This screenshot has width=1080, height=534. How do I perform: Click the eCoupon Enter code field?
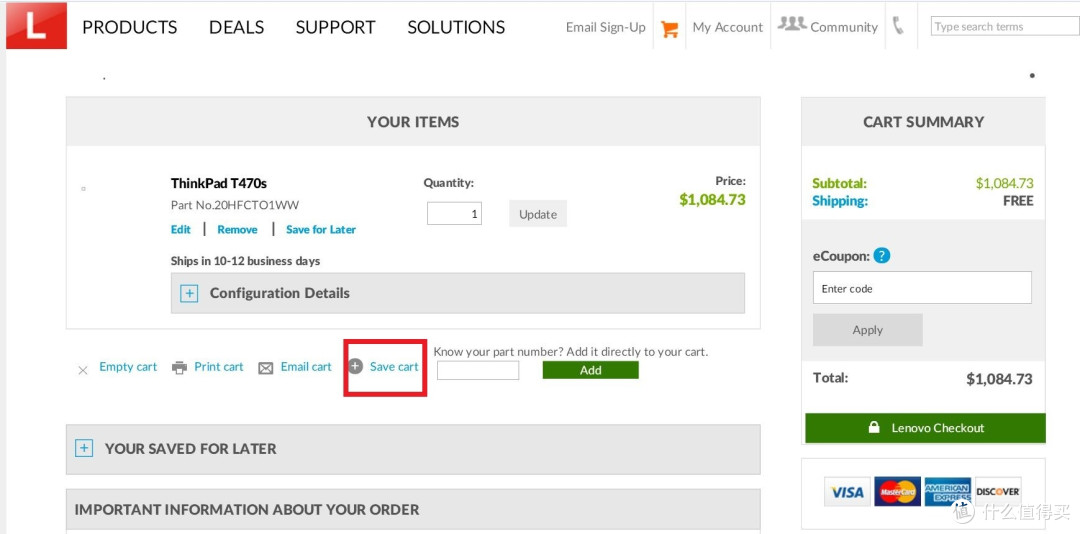click(921, 288)
